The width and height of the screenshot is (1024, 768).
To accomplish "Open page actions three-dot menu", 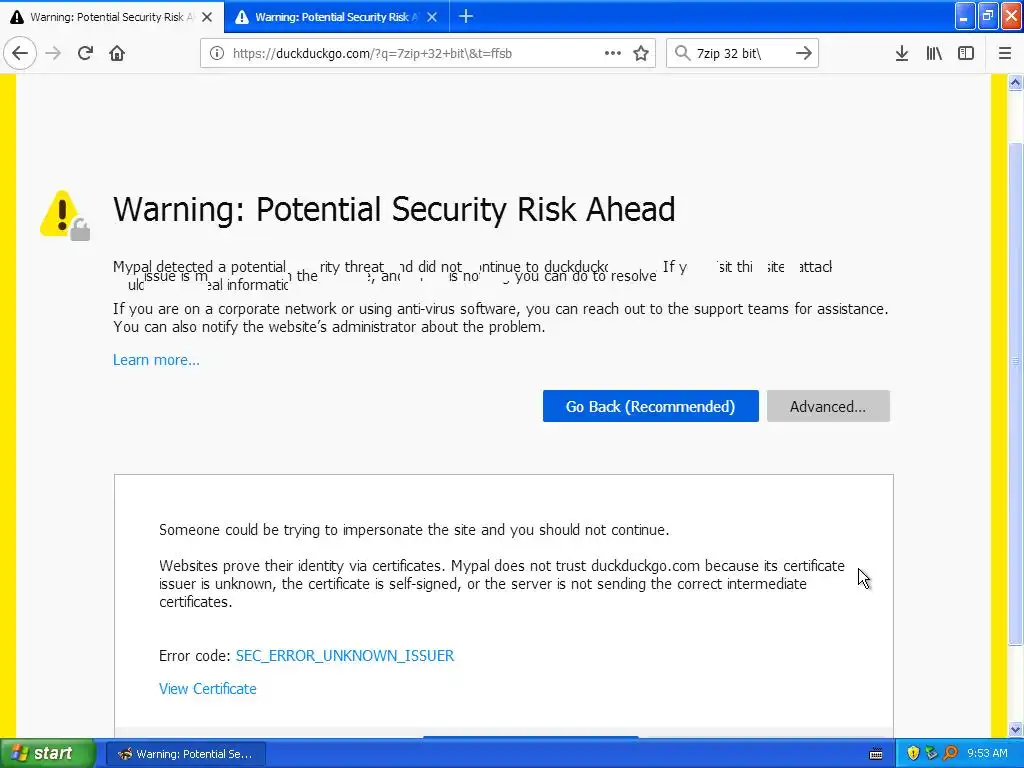I will click(613, 53).
